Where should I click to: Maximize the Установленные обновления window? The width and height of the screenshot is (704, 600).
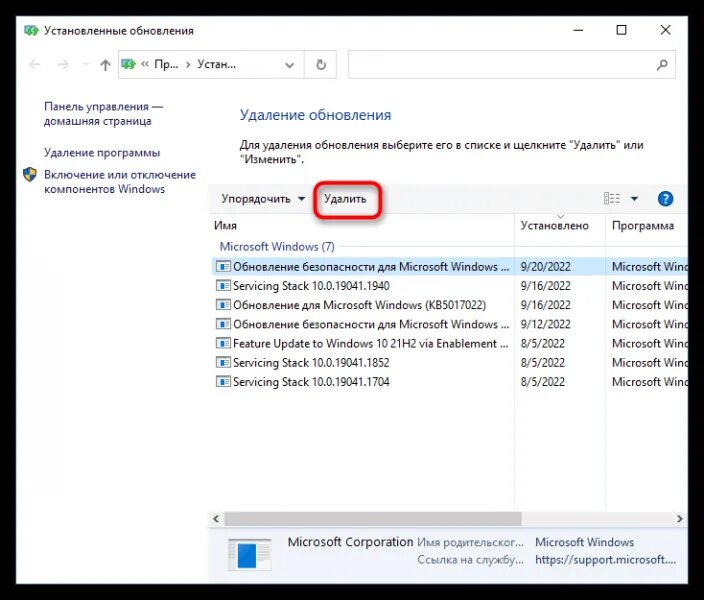pyautogui.click(x=621, y=30)
